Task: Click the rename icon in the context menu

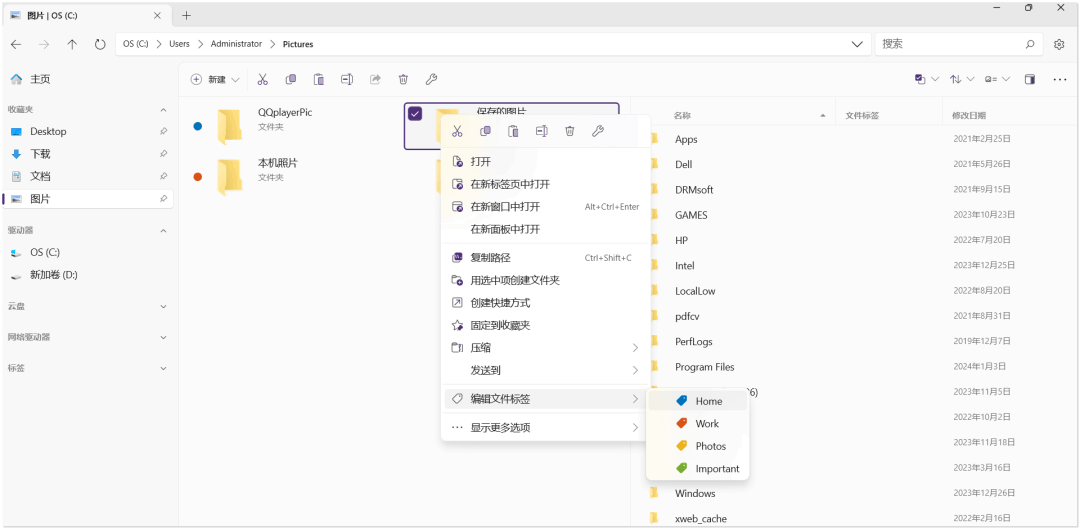Action: tap(541, 131)
